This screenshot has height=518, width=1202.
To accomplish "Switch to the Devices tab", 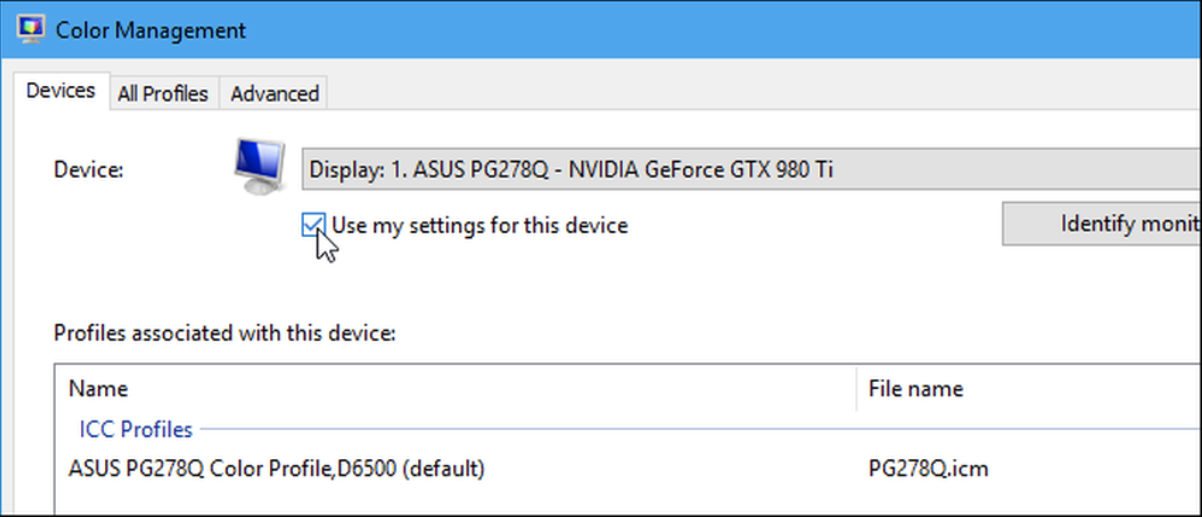I will pyautogui.click(x=60, y=91).
